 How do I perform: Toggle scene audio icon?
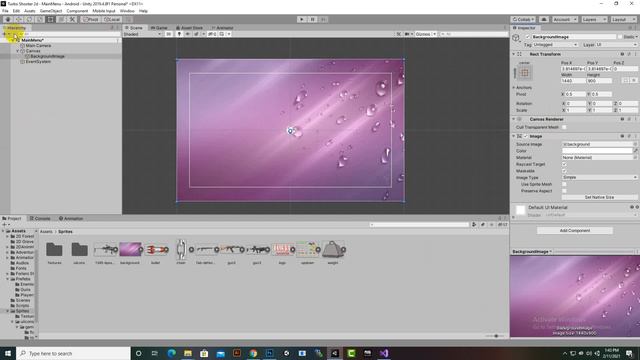pyautogui.click(x=188, y=34)
